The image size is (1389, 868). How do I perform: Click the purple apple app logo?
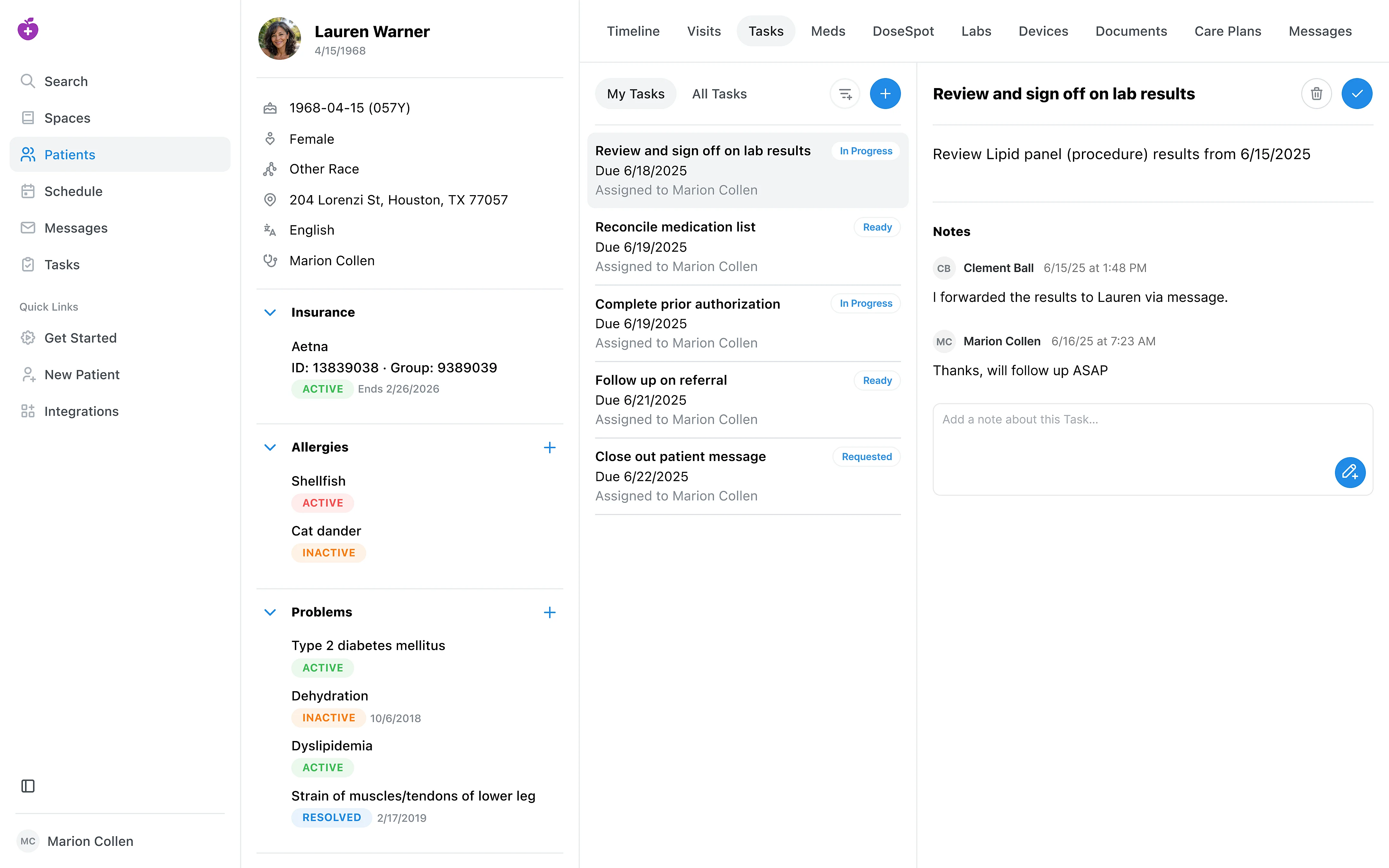[28, 29]
